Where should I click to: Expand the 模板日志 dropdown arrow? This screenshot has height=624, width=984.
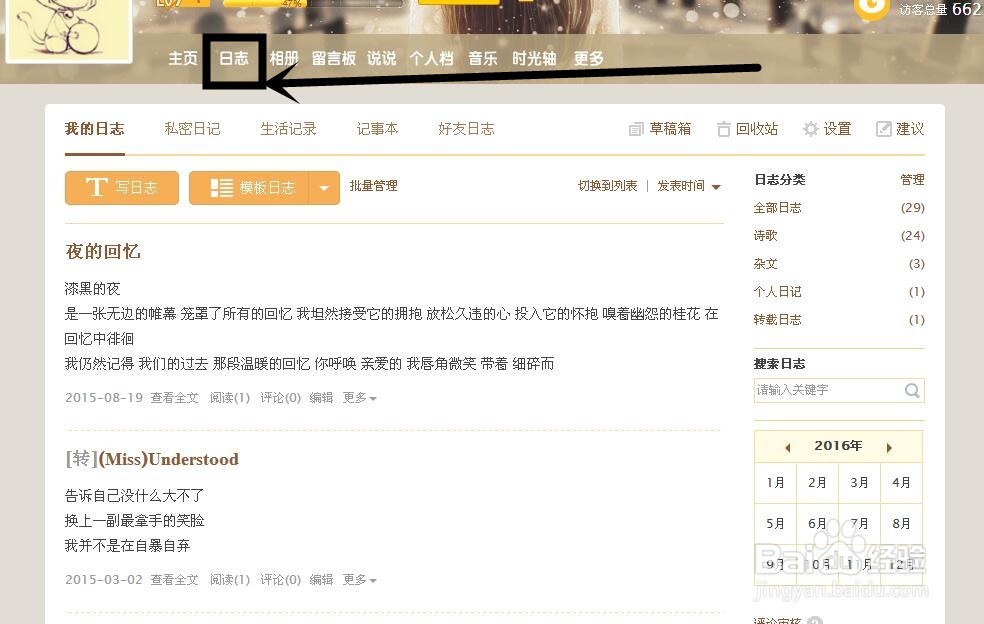(324, 188)
